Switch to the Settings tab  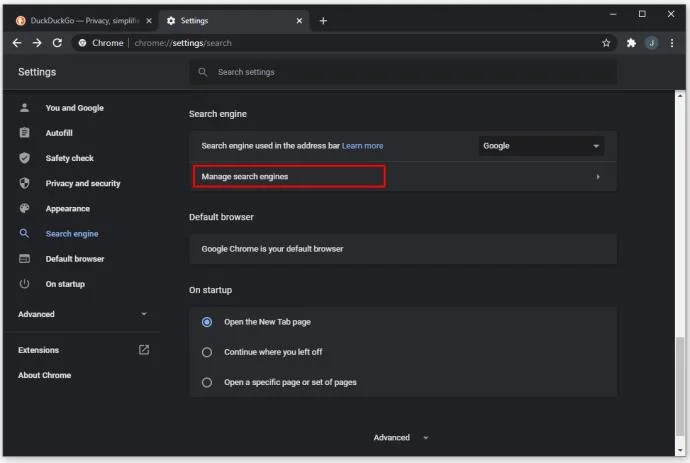point(234,21)
